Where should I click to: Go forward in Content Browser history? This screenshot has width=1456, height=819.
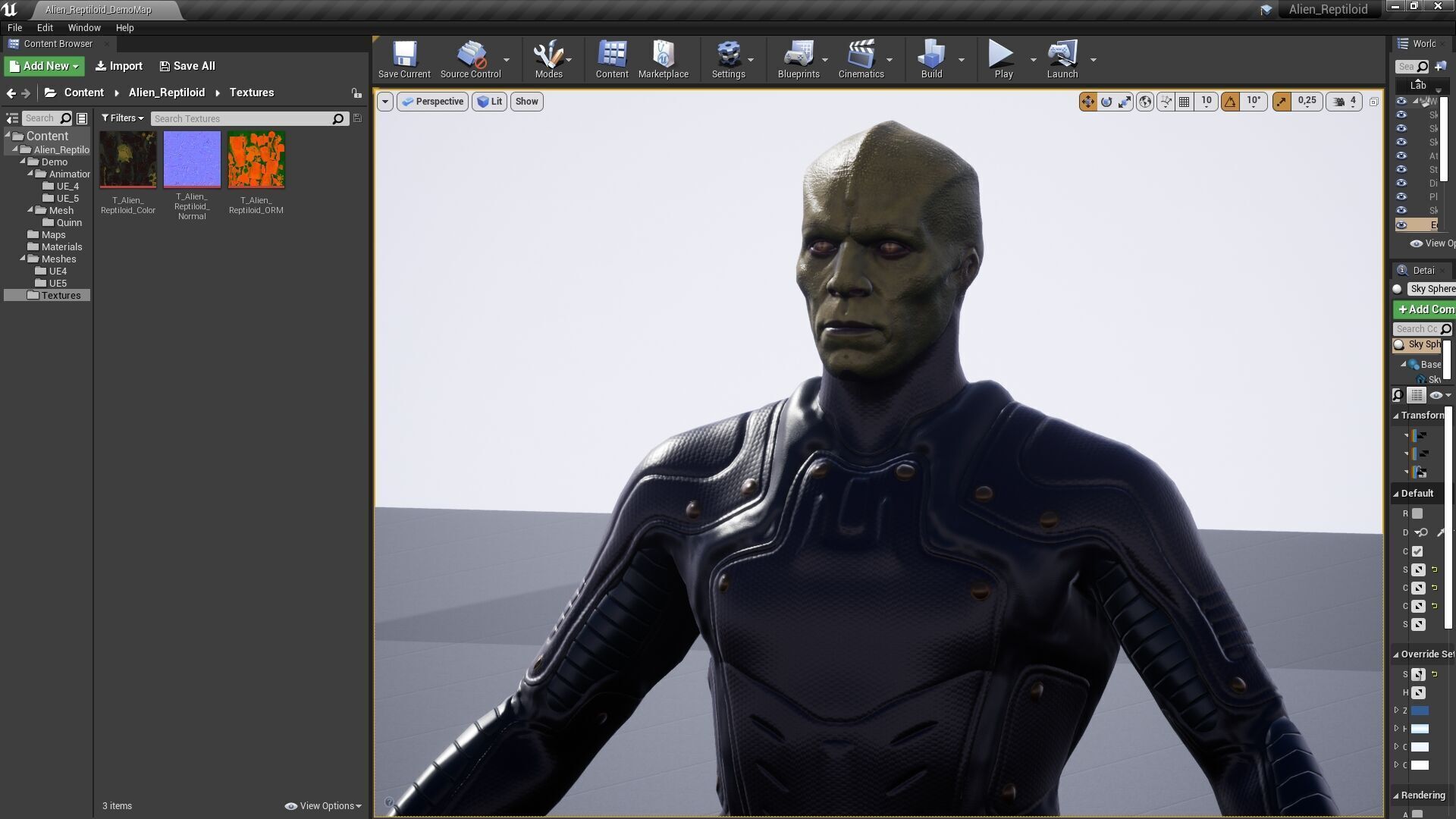(x=26, y=93)
